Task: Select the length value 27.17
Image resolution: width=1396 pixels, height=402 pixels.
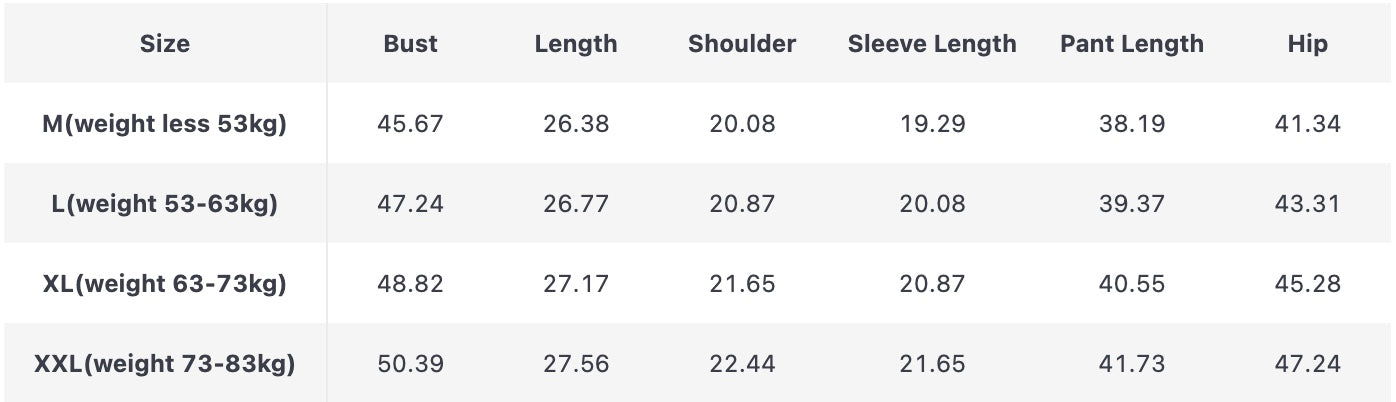Action: point(575,284)
